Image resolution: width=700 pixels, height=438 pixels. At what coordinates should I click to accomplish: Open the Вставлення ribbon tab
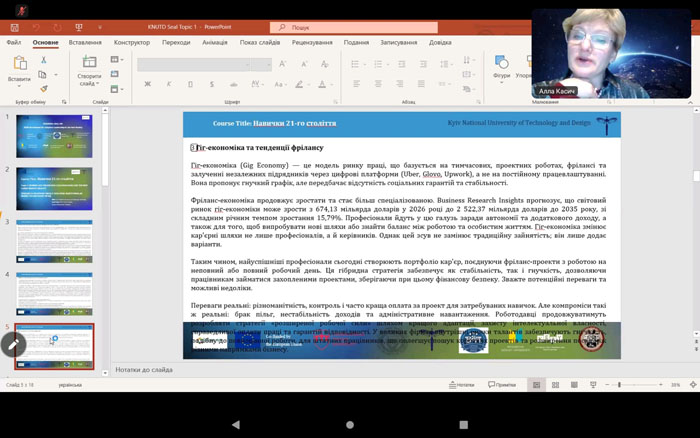(85, 43)
